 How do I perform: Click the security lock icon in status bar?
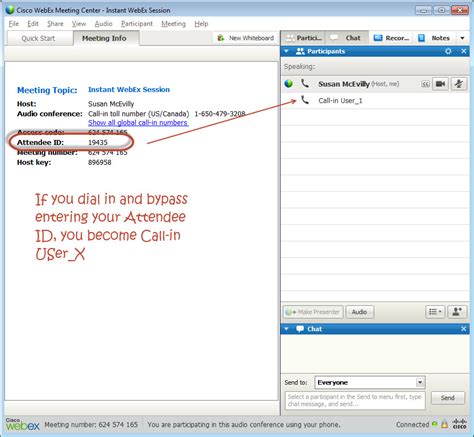(x=444, y=424)
